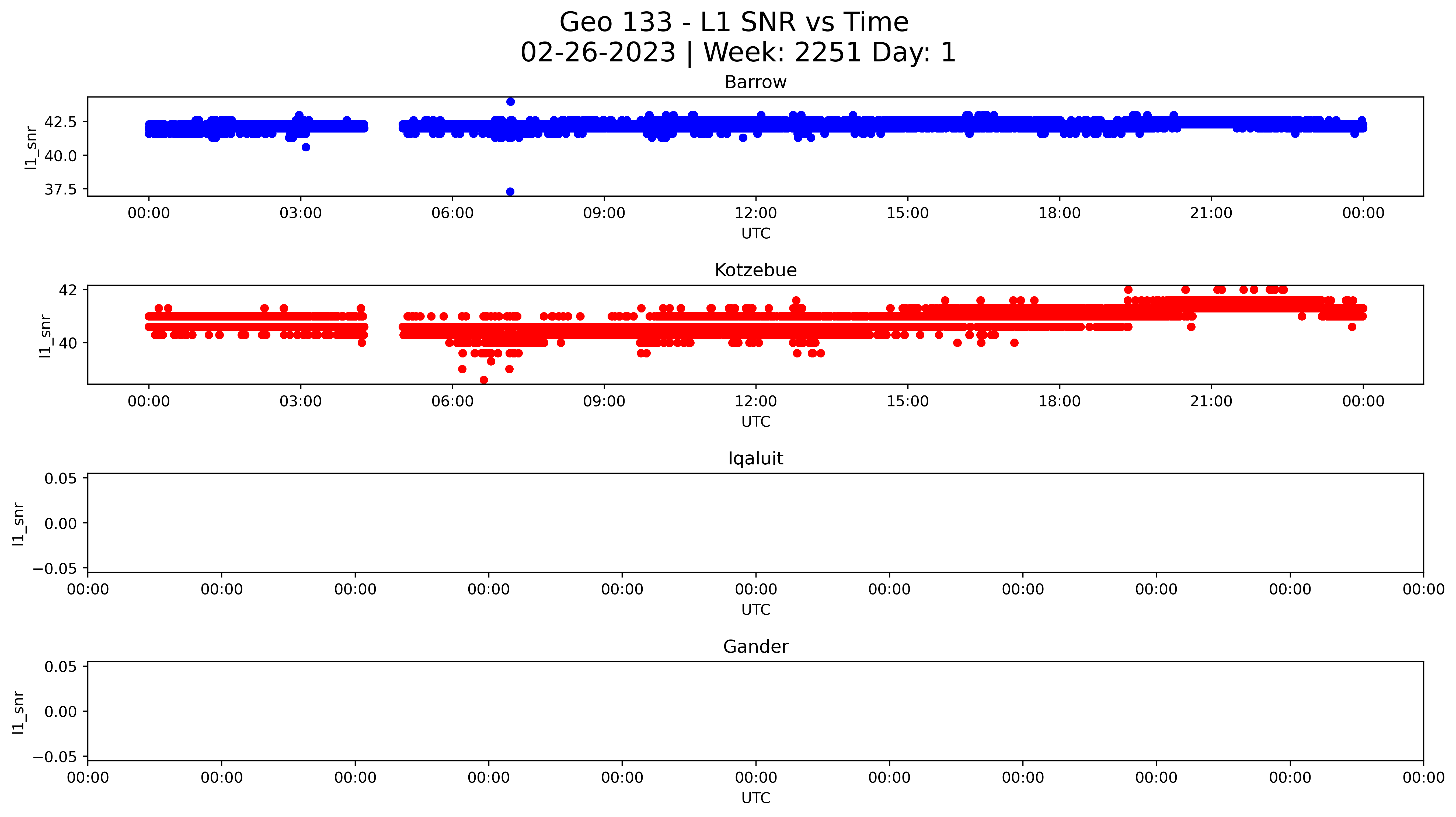Click the '12:00' x-axis tick under Barrow plot

[x=756, y=213]
